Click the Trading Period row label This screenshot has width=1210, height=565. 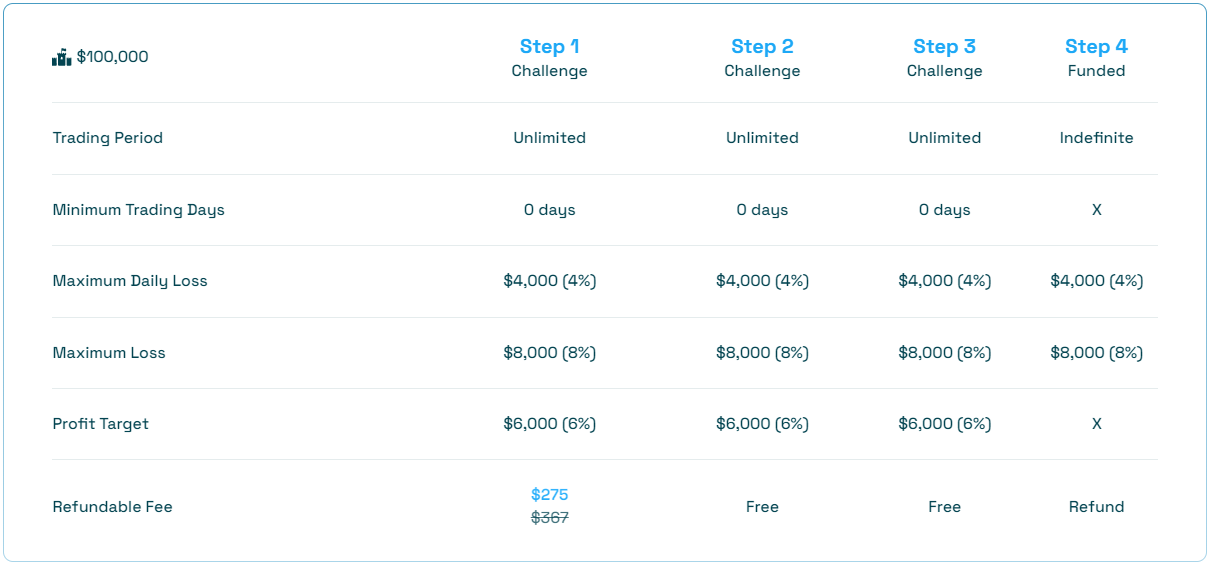[x=107, y=138]
